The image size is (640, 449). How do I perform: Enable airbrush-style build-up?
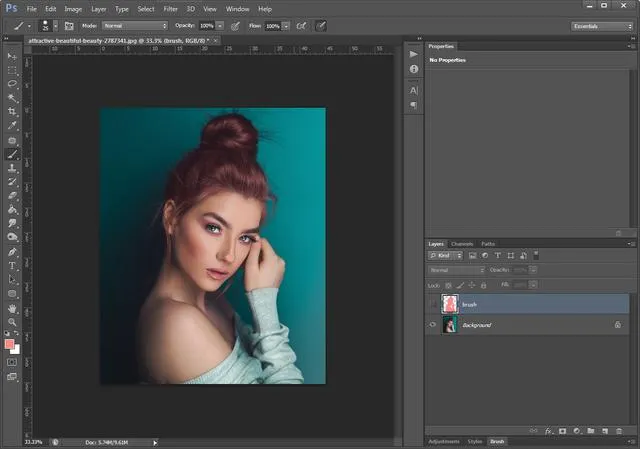[301, 26]
